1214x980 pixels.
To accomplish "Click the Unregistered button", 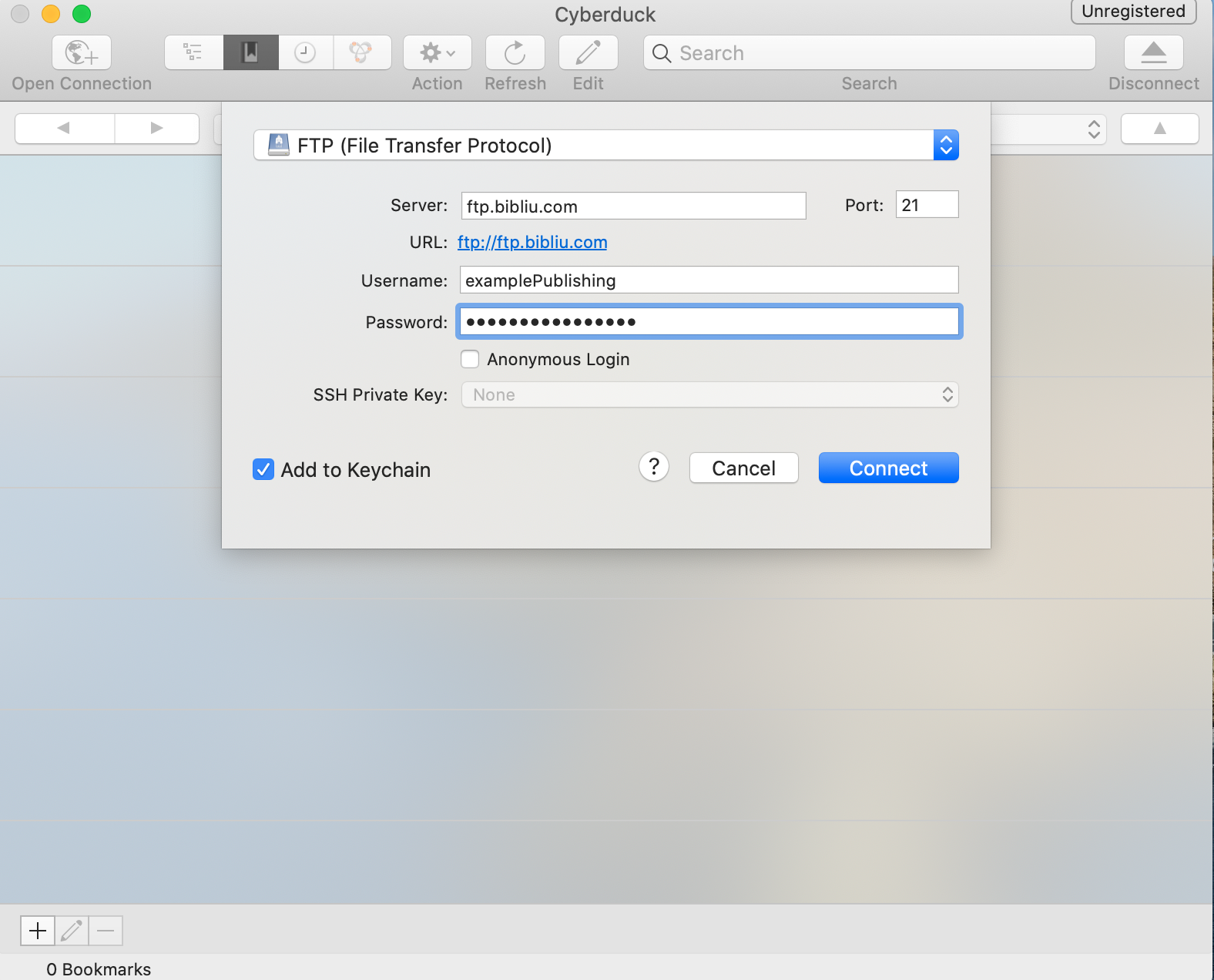I will click(x=1133, y=12).
